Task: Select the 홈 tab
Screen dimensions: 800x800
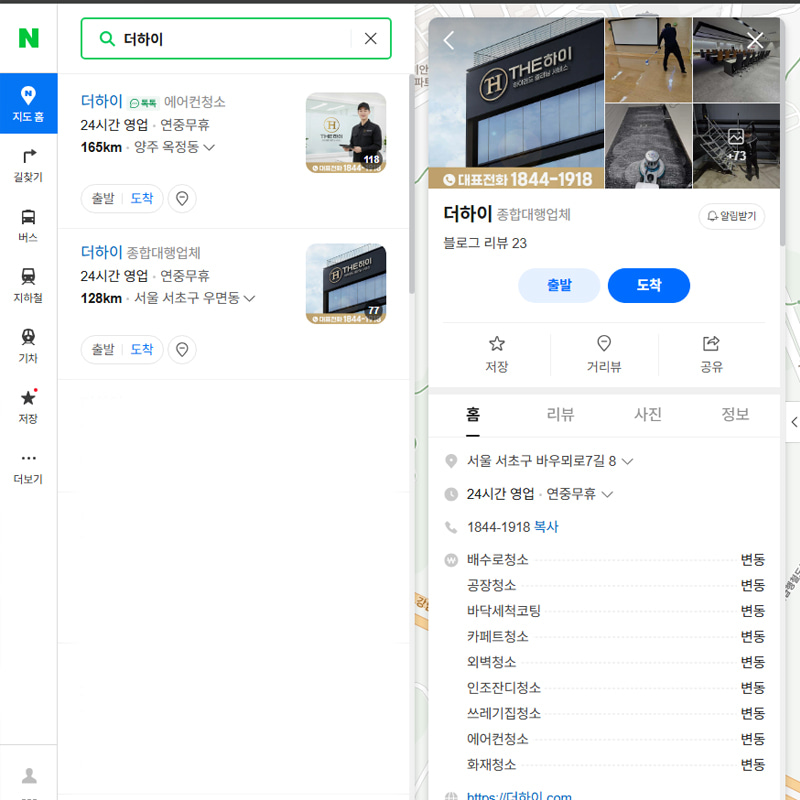Action: (x=473, y=415)
